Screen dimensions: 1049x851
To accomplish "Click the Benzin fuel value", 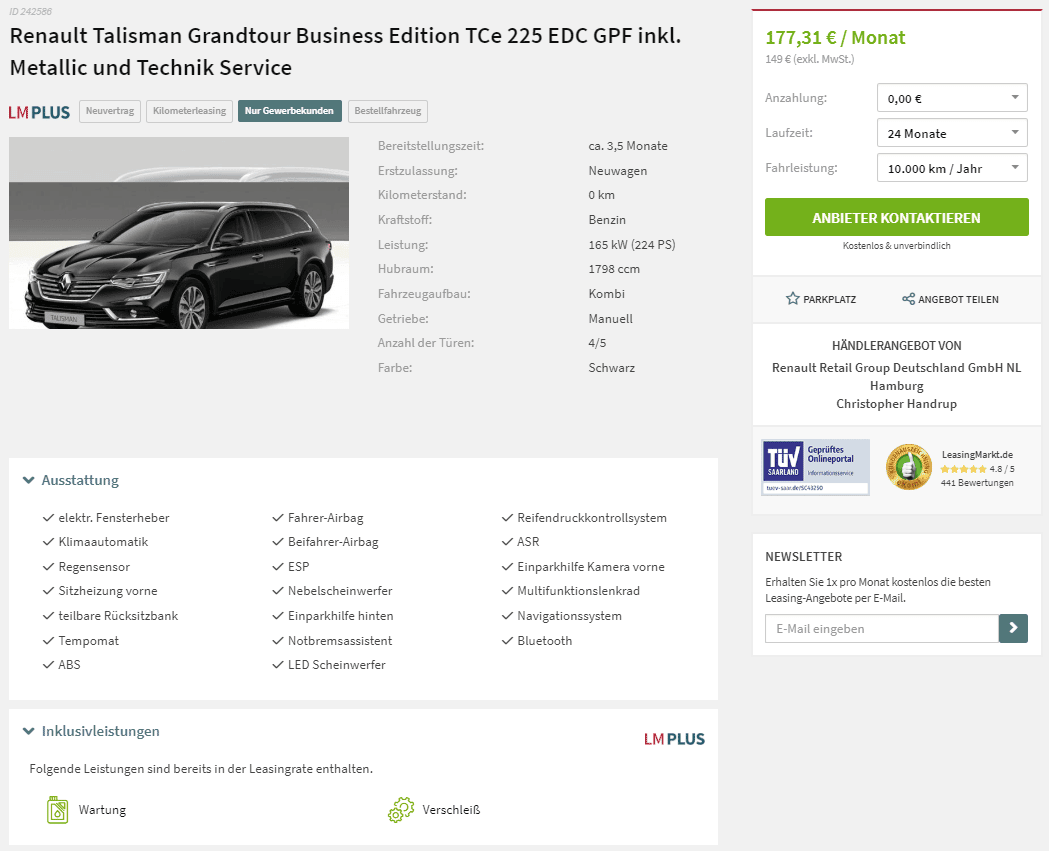I will pyautogui.click(x=607, y=219).
